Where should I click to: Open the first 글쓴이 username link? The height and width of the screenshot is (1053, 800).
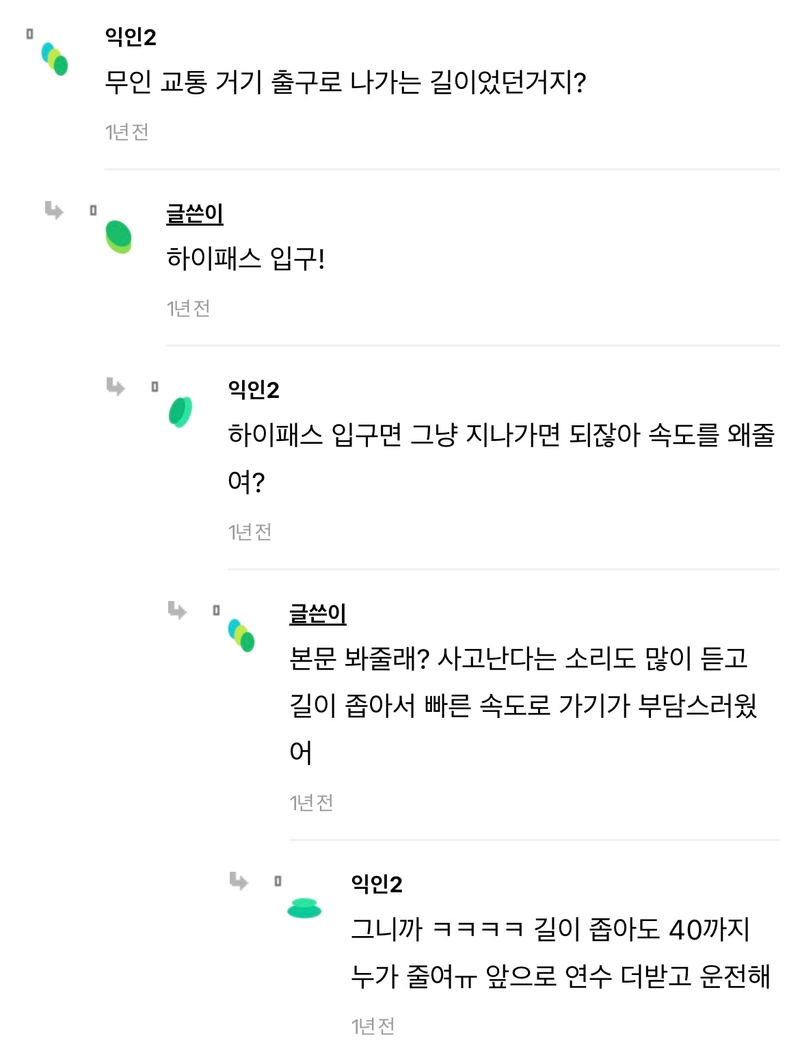click(195, 214)
